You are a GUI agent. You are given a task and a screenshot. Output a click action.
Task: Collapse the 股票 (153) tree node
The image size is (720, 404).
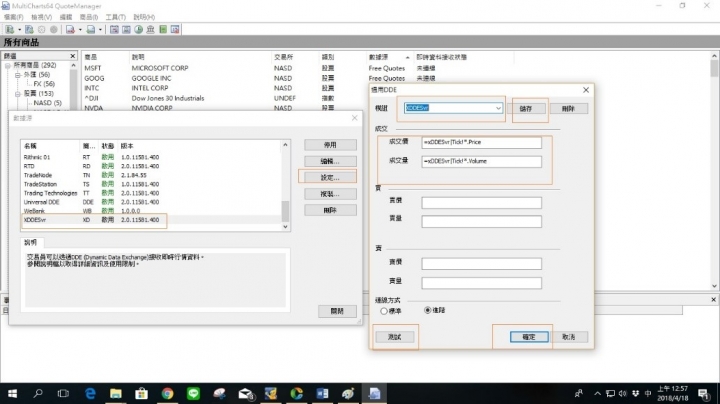[x=17, y=94]
